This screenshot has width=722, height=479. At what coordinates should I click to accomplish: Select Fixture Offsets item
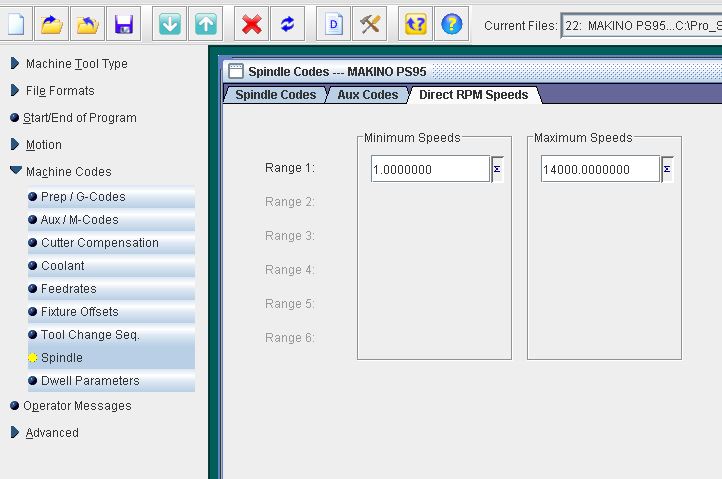coord(111,312)
